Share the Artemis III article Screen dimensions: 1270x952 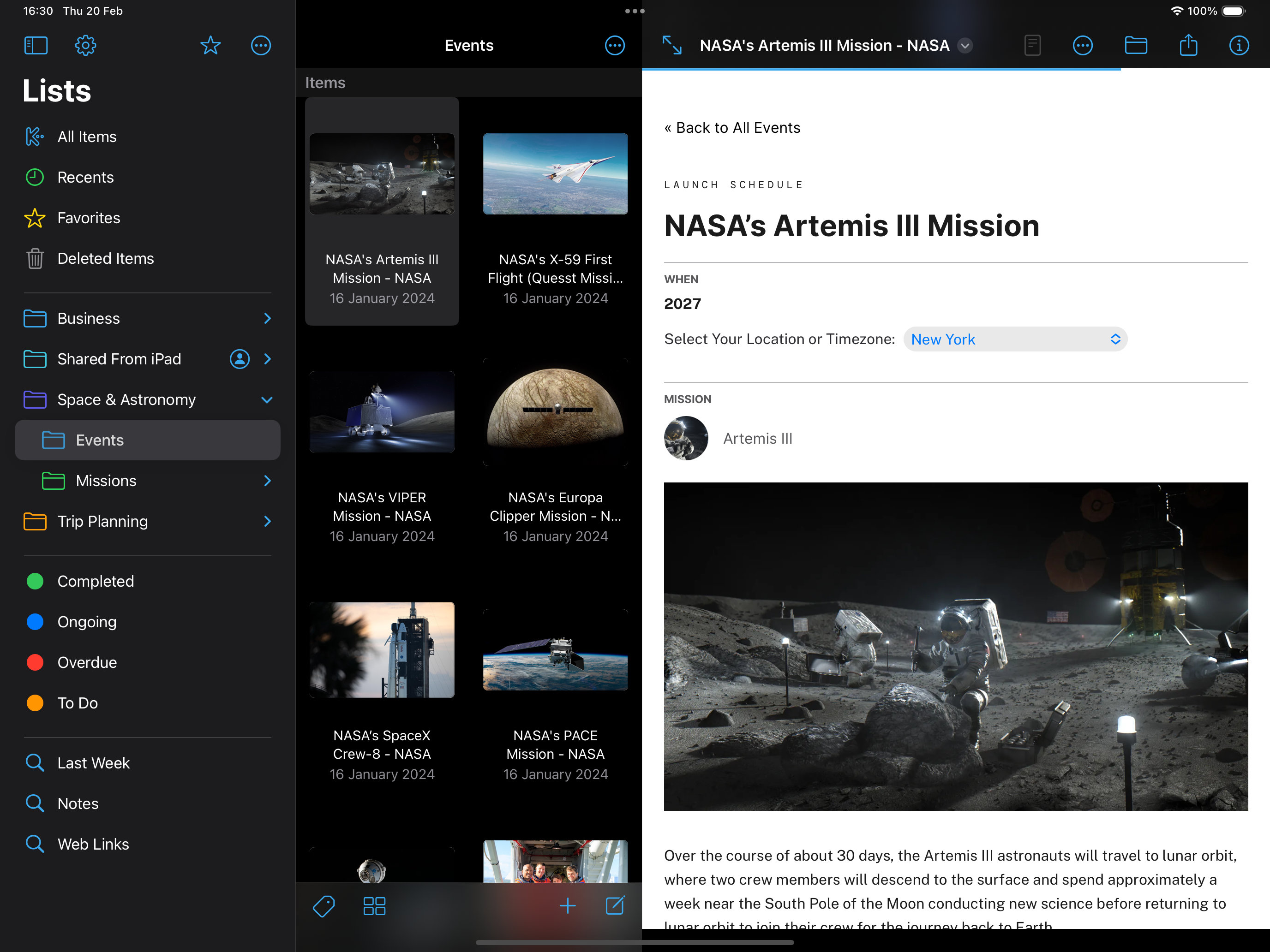pos(1188,45)
